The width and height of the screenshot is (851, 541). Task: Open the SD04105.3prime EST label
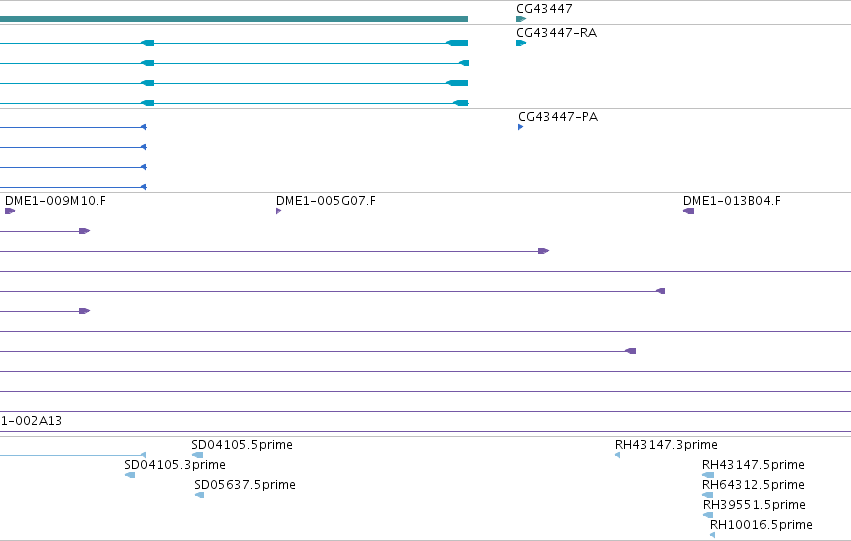pos(175,464)
